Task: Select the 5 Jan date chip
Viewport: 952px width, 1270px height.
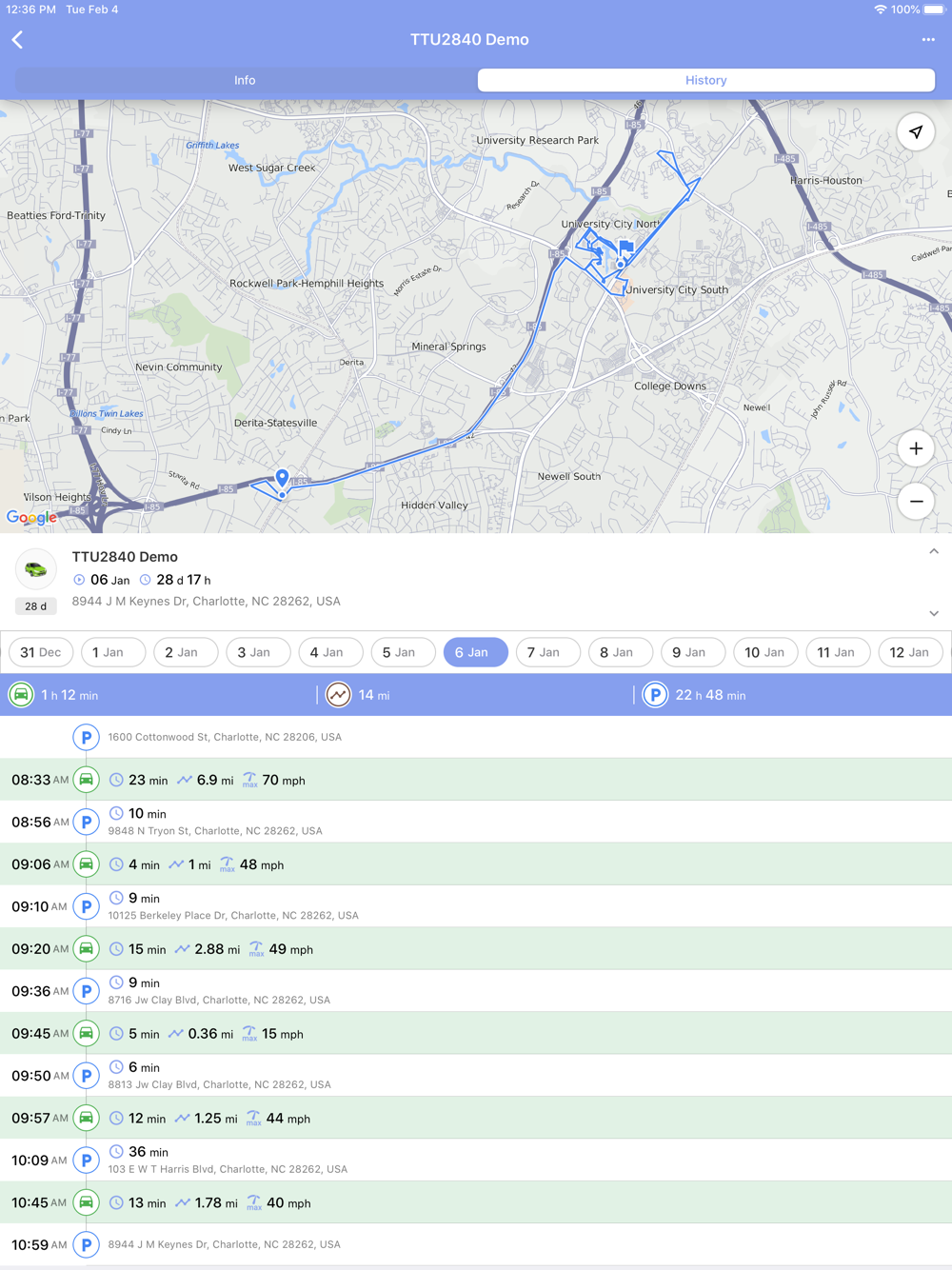Action: pos(403,652)
